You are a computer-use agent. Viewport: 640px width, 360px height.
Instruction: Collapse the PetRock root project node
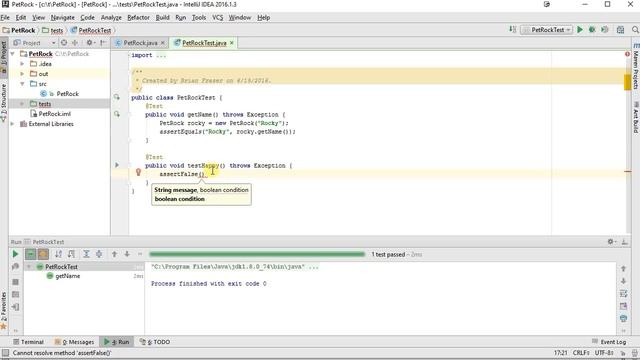pos(13,53)
